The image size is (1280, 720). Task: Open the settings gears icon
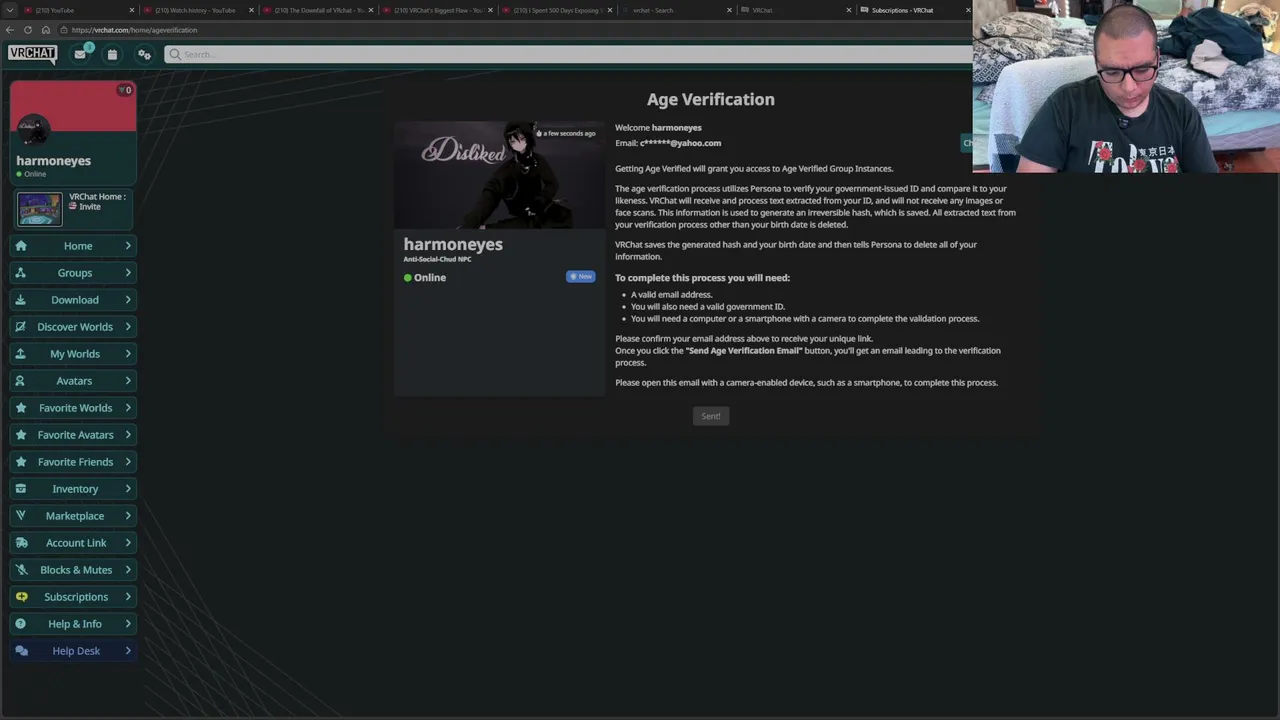click(144, 54)
